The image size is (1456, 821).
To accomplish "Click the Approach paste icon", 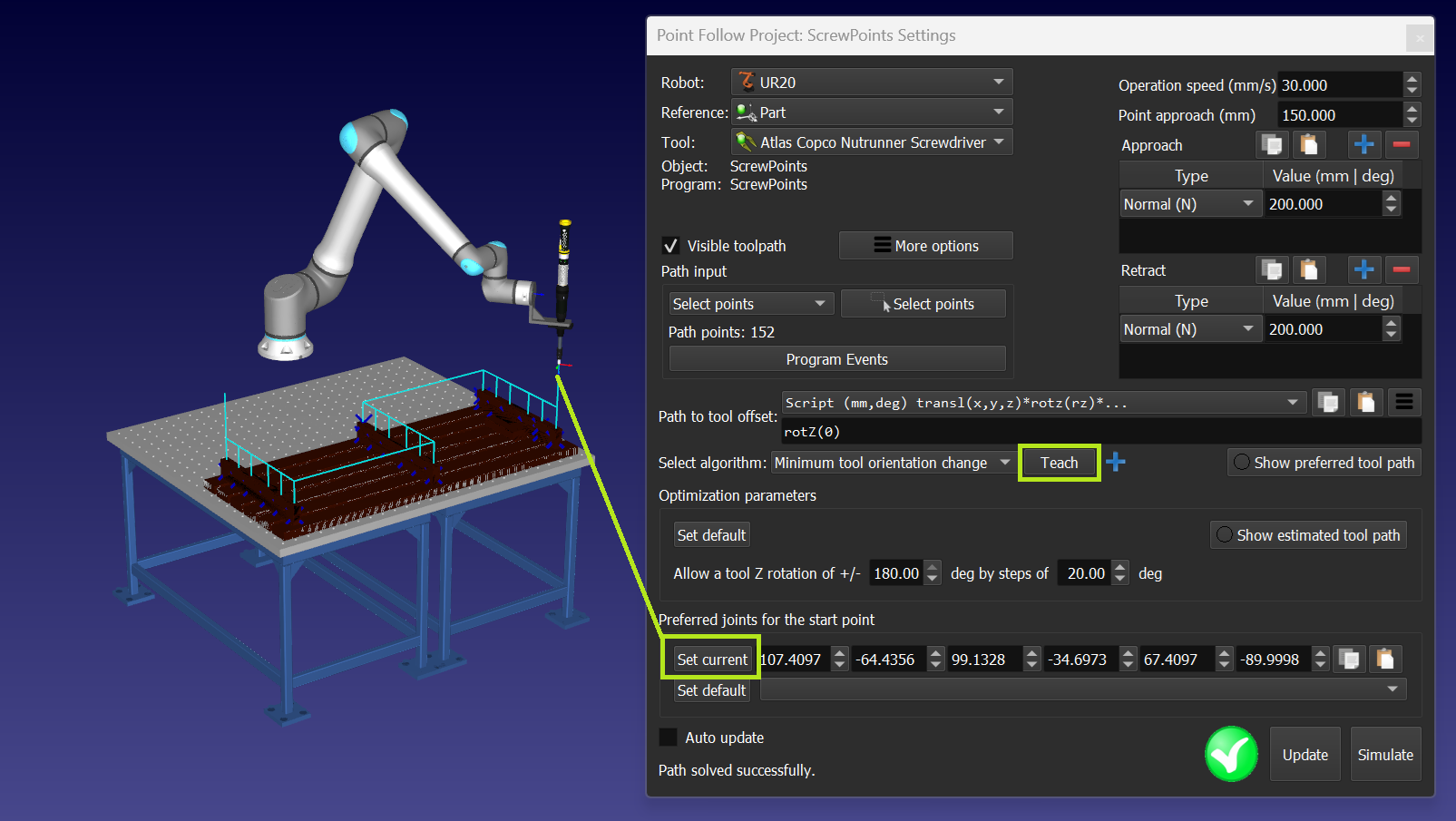I will [1308, 144].
